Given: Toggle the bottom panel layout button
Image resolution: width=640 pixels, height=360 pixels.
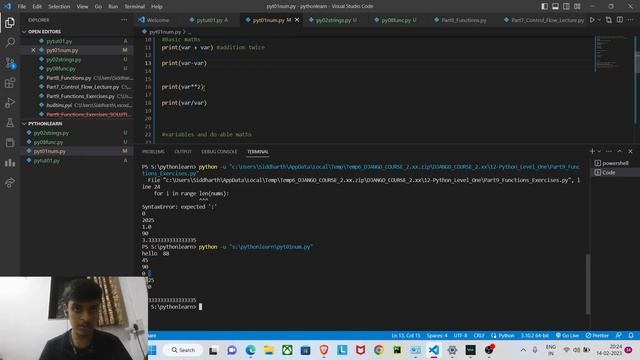Looking at the screenshot, I should (x=556, y=6).
